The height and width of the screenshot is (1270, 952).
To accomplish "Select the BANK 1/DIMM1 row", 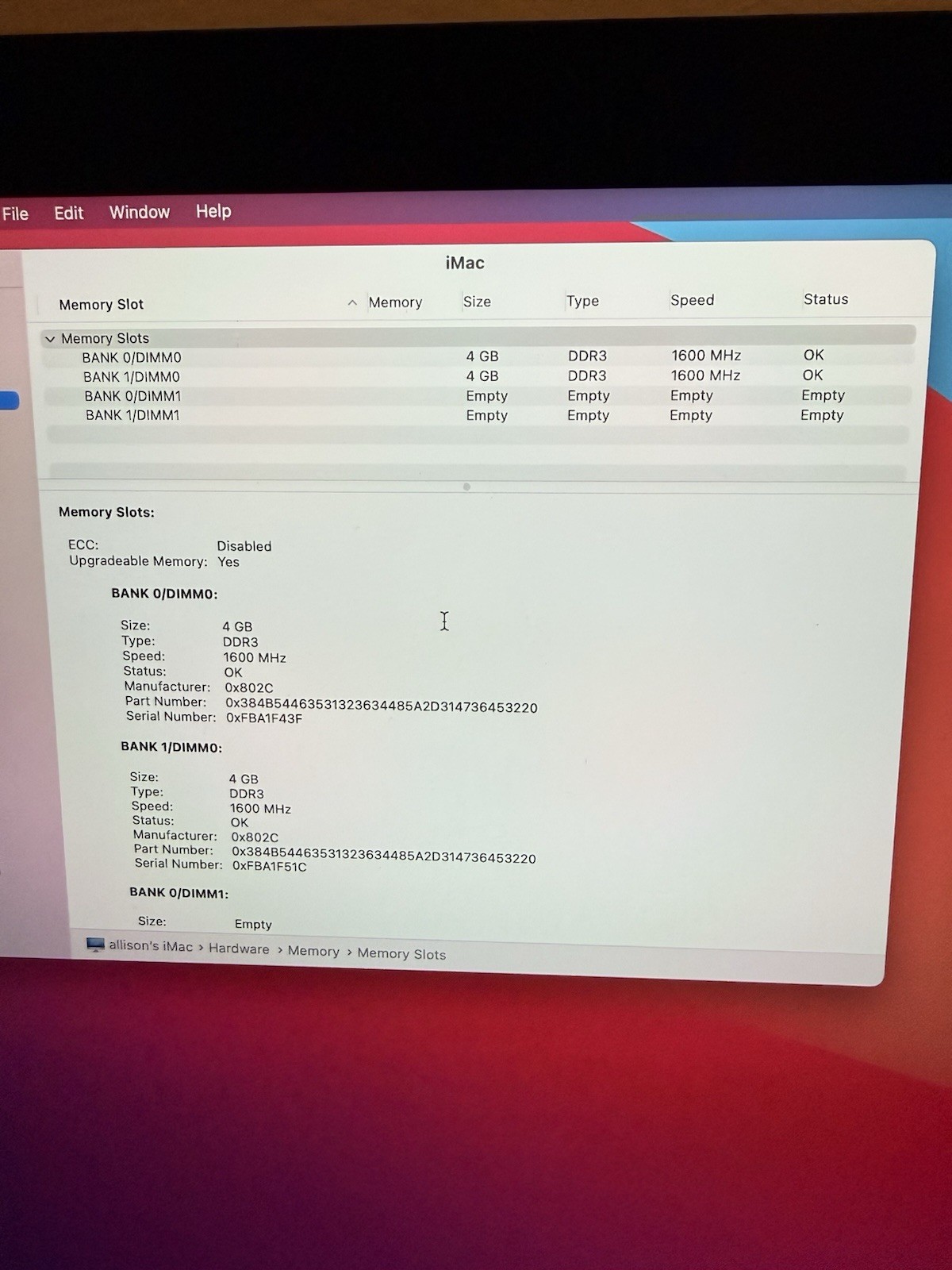I will [479, 415].
